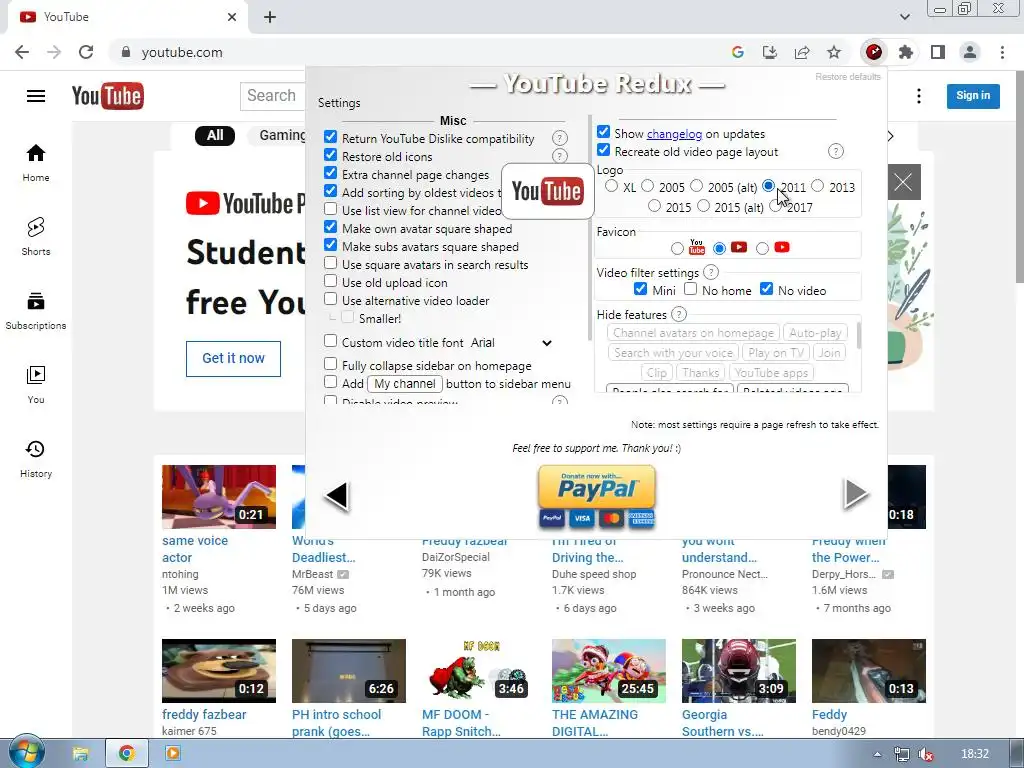Image resolution: width=1024 pixels, height=768 pixels.
Task: Toggle Restore old icons checkbox
Action: click(x=330, y=155)
